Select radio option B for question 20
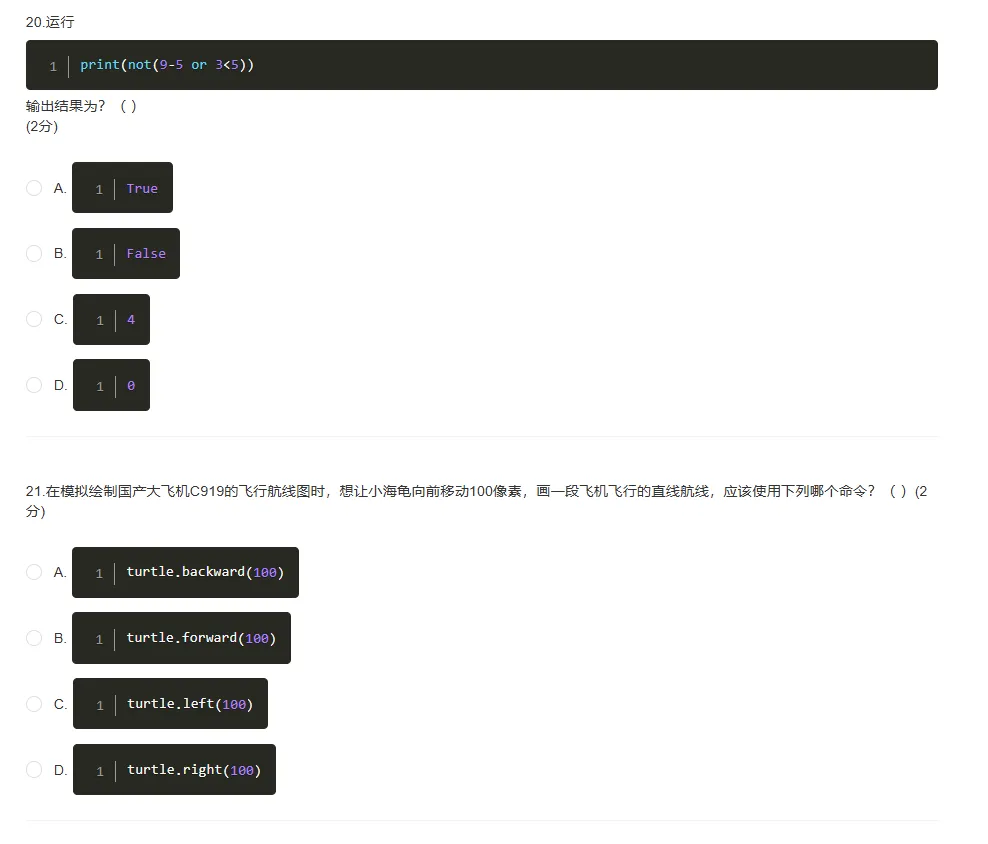988x844 pixels. (34, 253)
